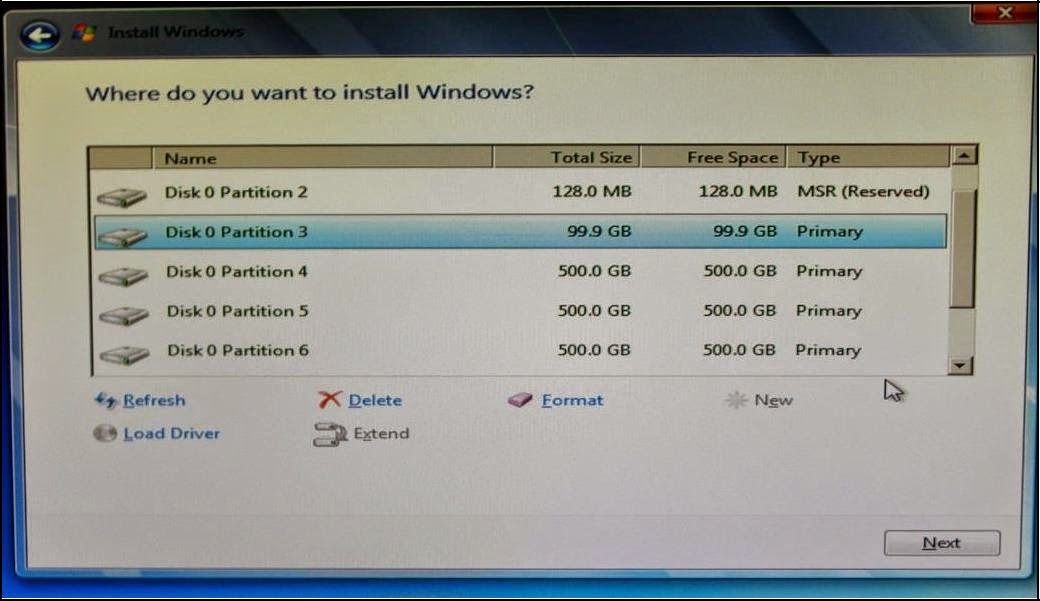Click the Refresh arrows icon

point(106,399)
